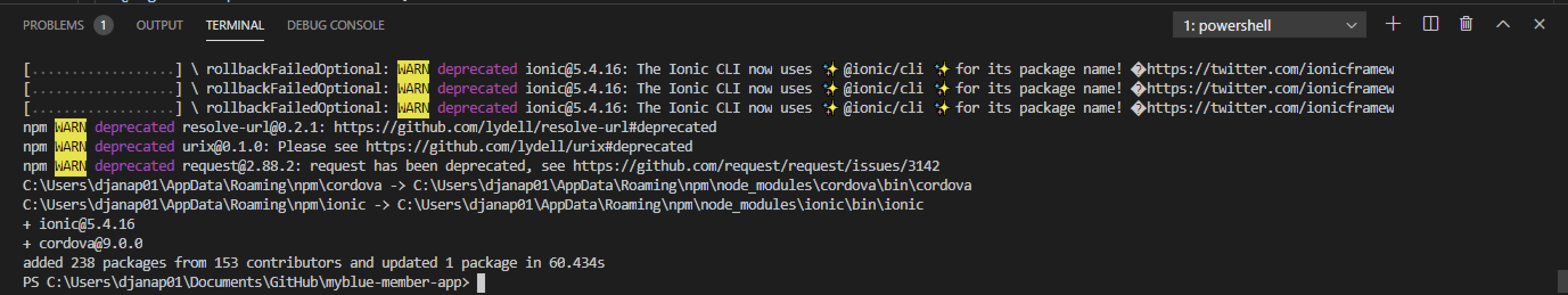
Task: Click the PowerShell prompt cursor after myblue-member-app>
Action: 481,283
